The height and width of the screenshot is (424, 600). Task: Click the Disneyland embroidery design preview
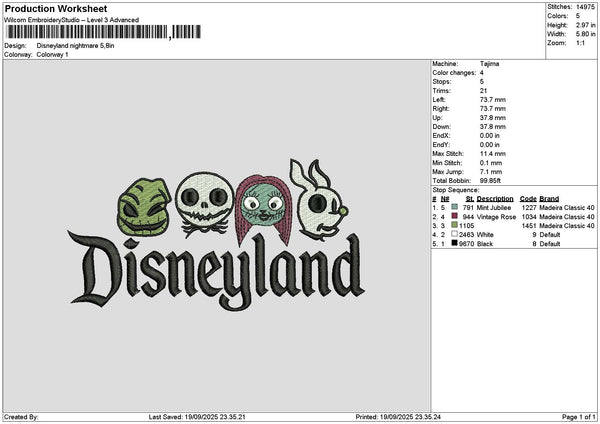pyautogui.click(x=216, y=234)
